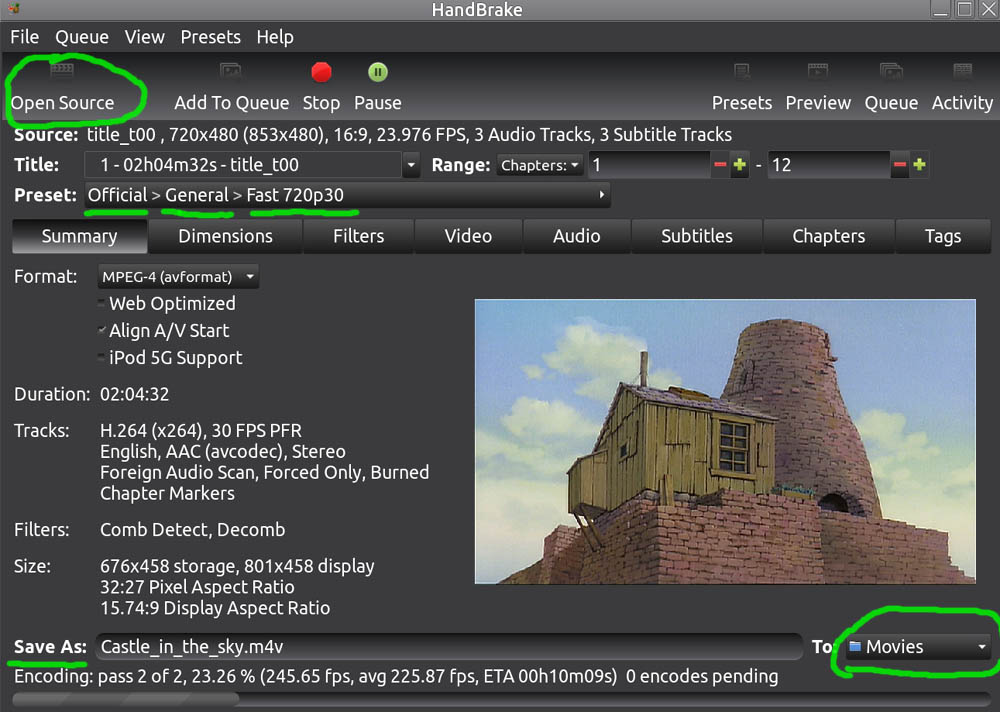Open the Help menu
Viewport: 1000px width, 712px height.
tap(275, 37)
